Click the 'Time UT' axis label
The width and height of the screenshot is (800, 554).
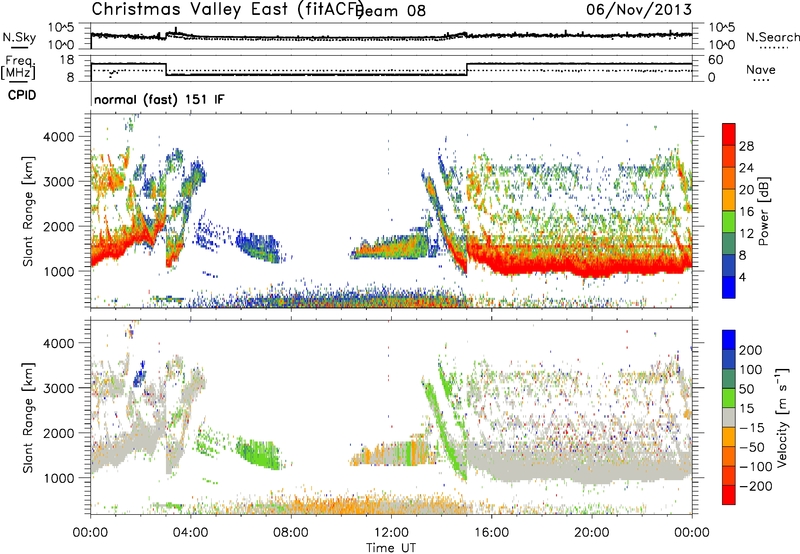tap(391, 548)
